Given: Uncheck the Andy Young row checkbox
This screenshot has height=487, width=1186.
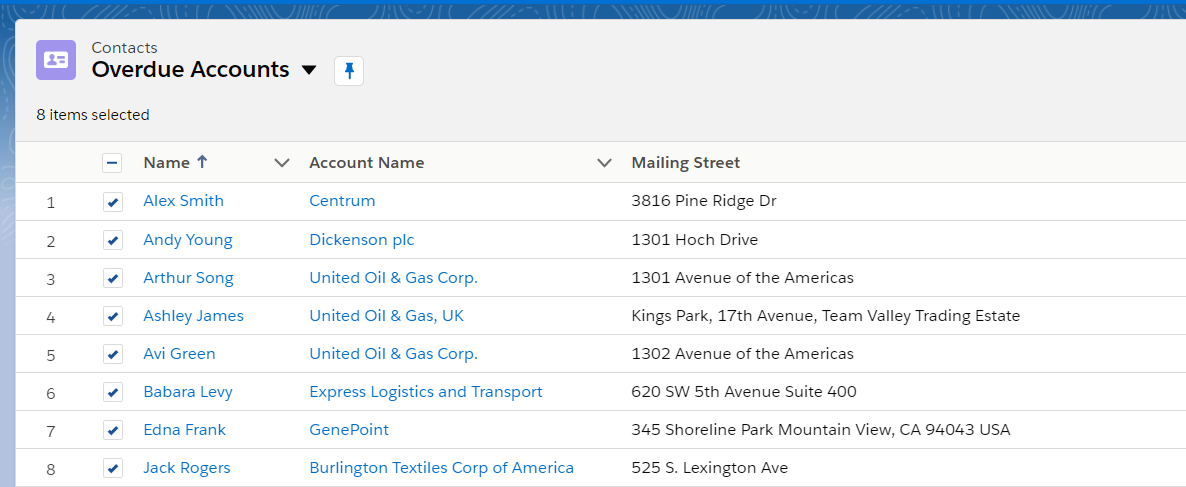Looking at the screenshot, I should coord(112,240).
